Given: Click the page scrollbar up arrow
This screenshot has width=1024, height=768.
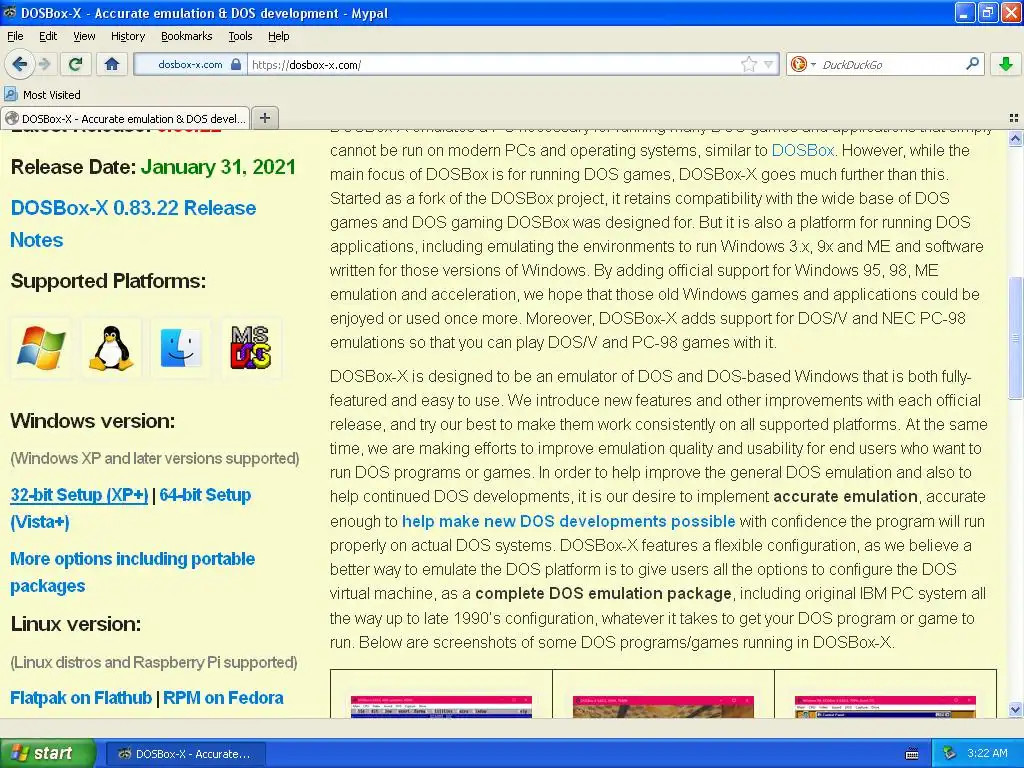Looking at the screenshot, I should tap(1015, 138).
